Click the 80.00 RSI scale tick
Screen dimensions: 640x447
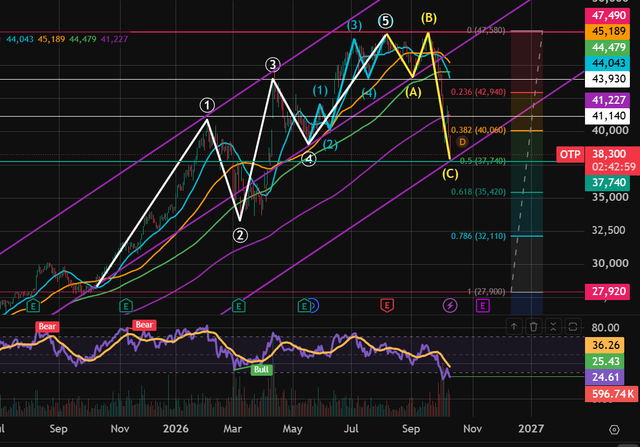click(605, 328)
